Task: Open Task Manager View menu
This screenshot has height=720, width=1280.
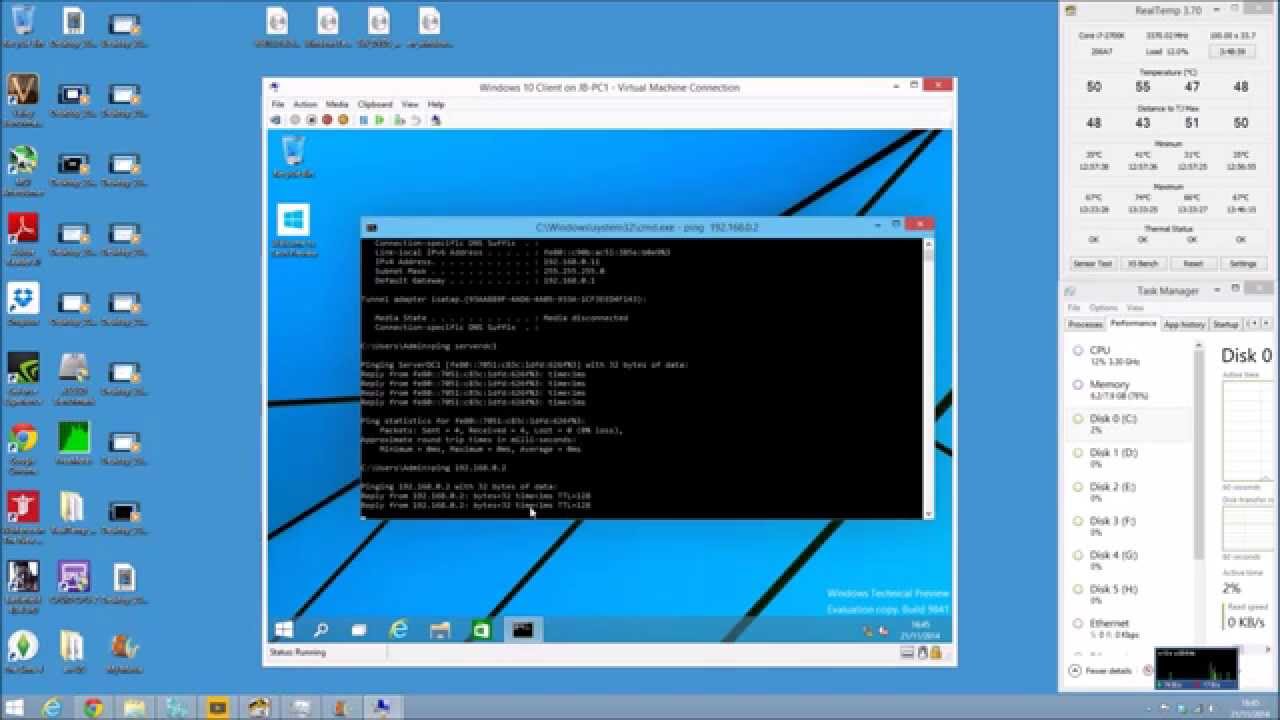Action: point(1134,308)
